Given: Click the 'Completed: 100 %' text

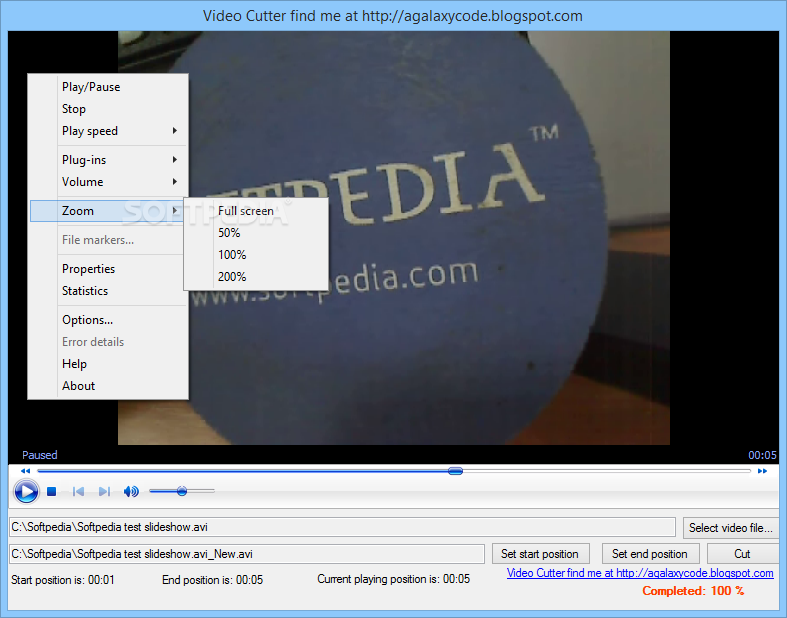Looking at the screenshot, I should (x=693, y=591).
